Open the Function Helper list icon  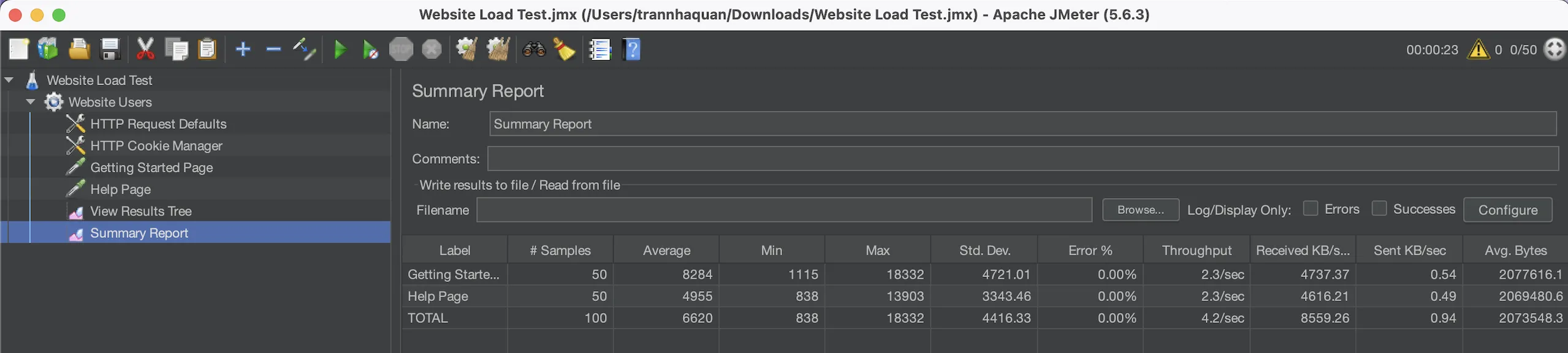coord(599,50)
